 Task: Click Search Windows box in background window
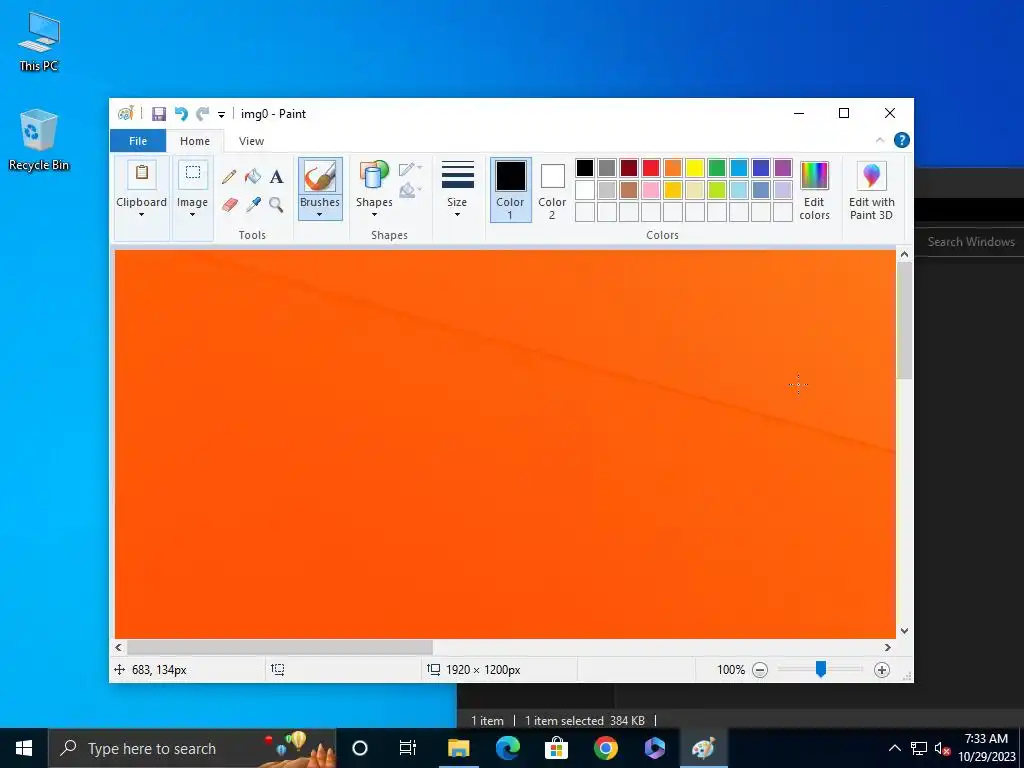pyautogui.click(x=970, y=242)
